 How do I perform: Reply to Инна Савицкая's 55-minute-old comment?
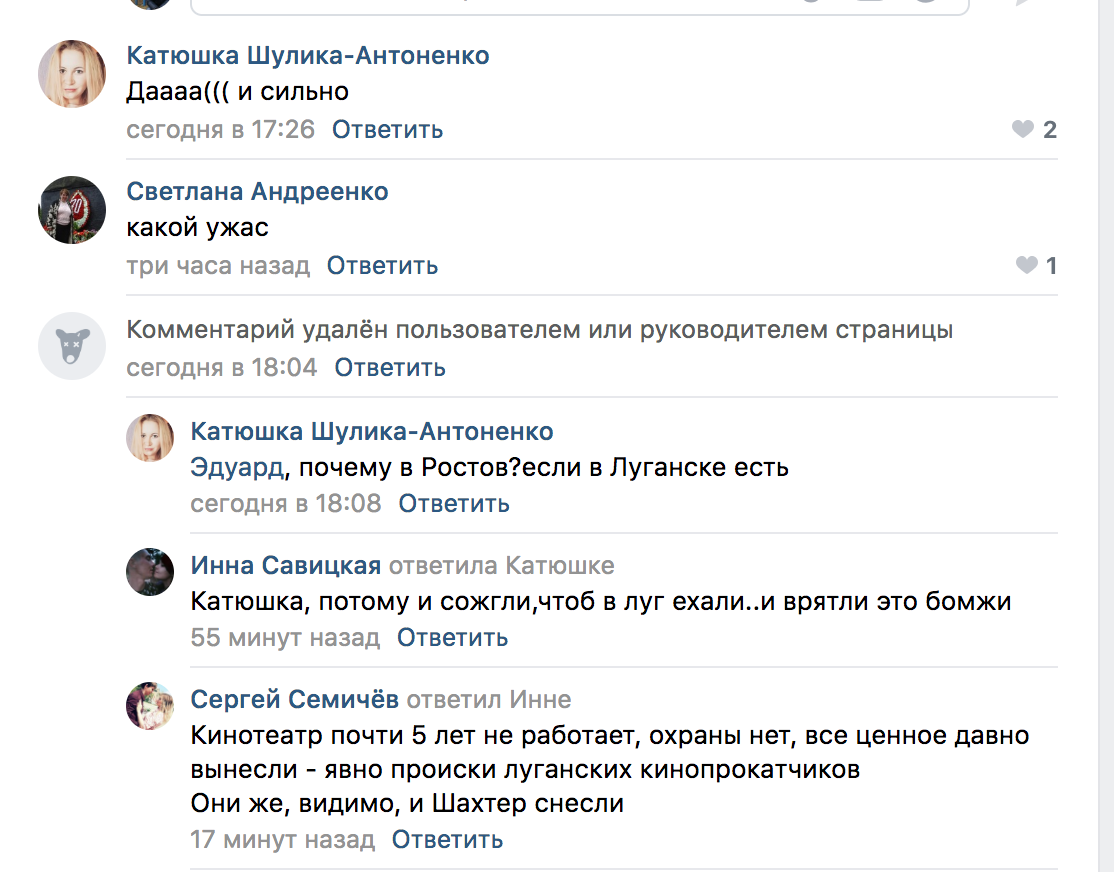pyautogui.click(x=453, y=637)
